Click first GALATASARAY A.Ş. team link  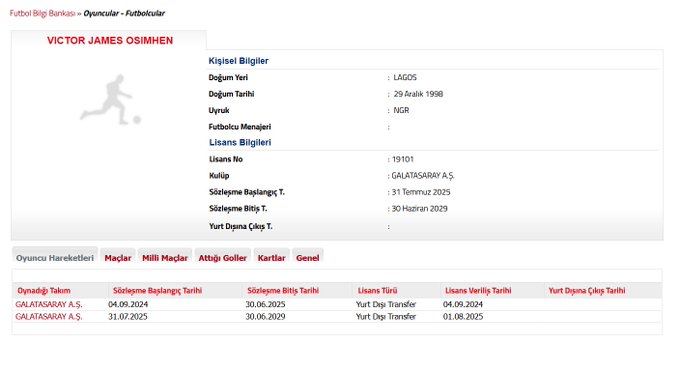pos(49,305)
